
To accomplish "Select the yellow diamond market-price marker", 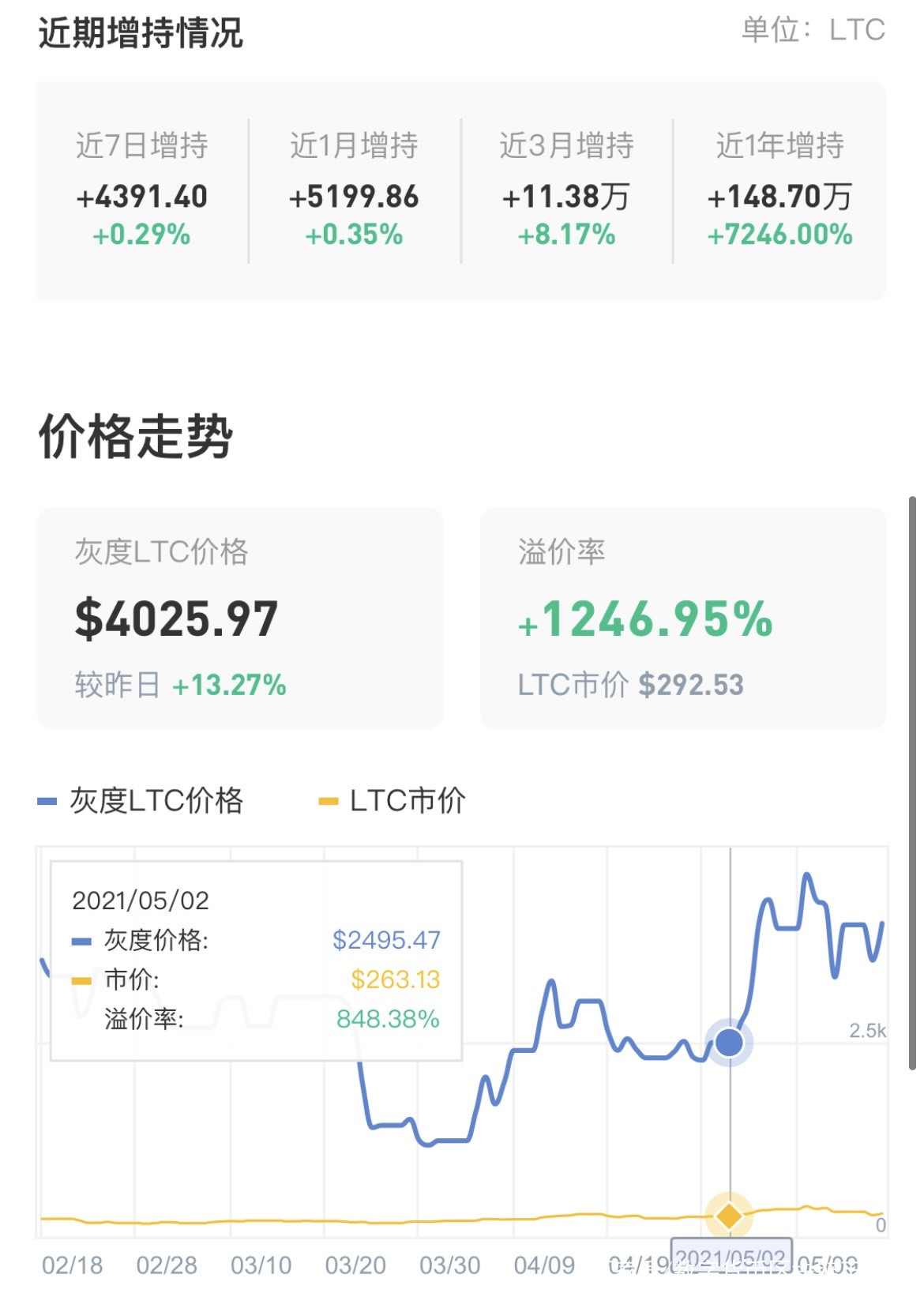I will click(729, 1216).
